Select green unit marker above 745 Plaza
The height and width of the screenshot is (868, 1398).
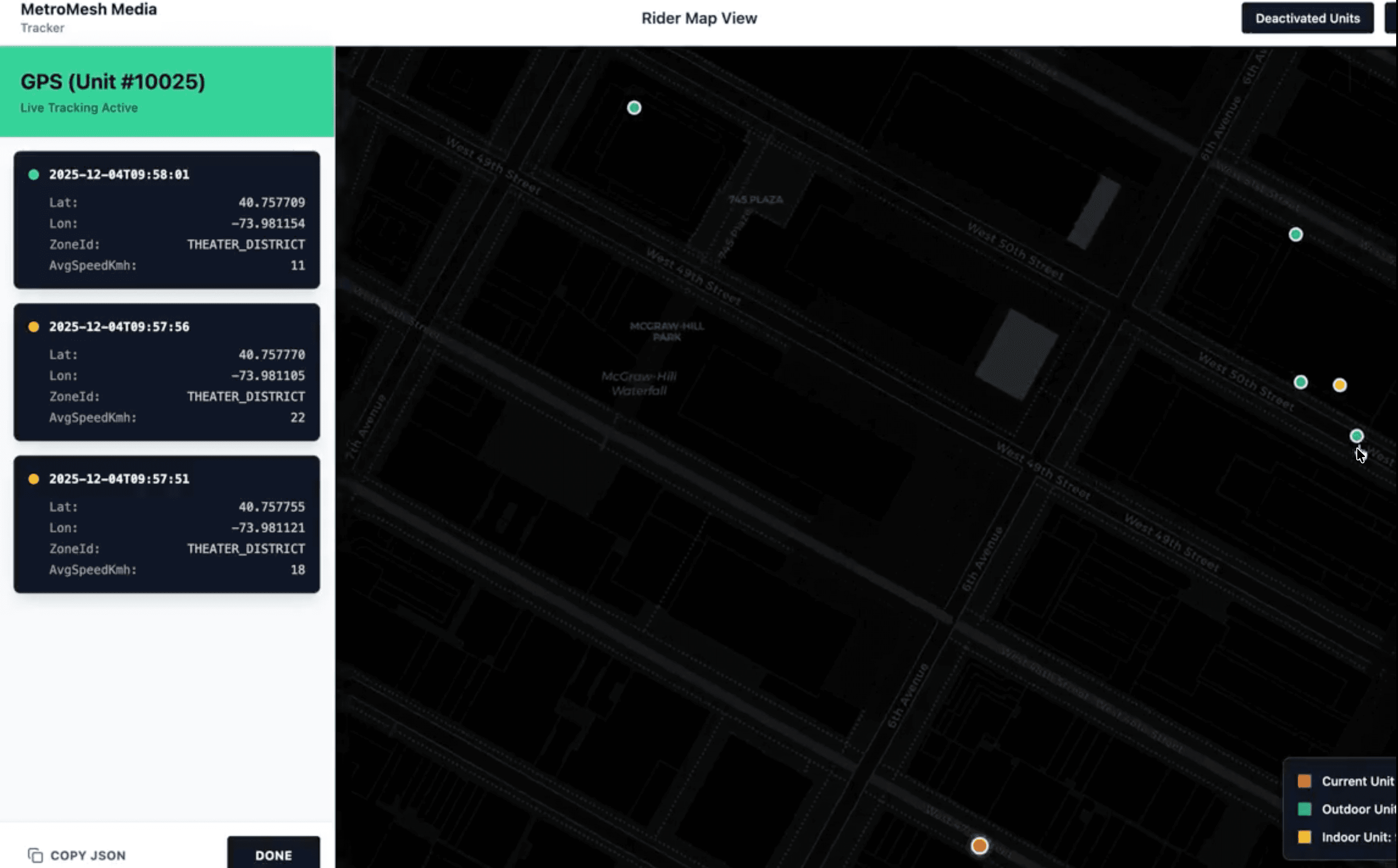coord(634,108)
